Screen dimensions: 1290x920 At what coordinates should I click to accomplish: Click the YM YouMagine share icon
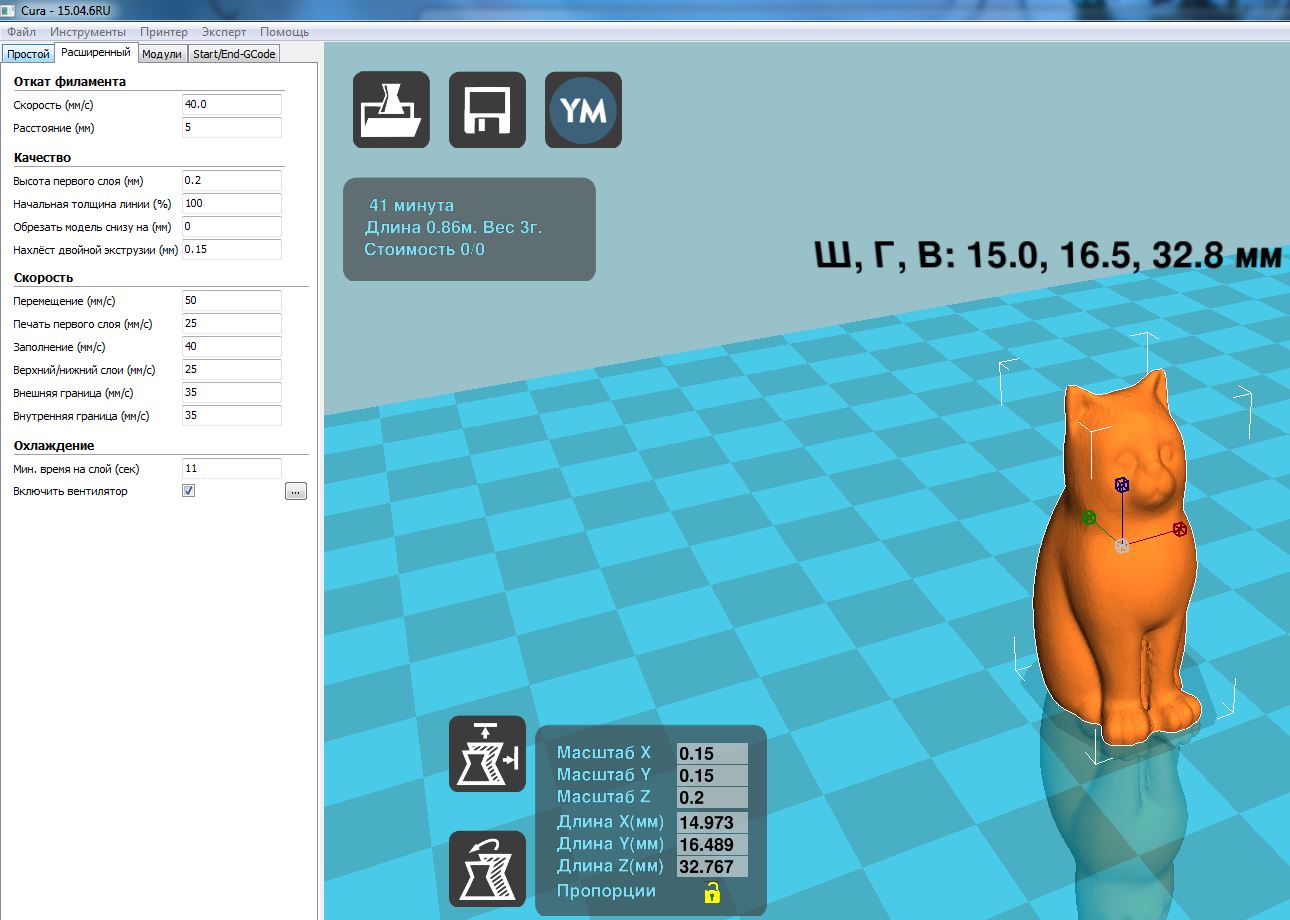(x=583, y=110)
